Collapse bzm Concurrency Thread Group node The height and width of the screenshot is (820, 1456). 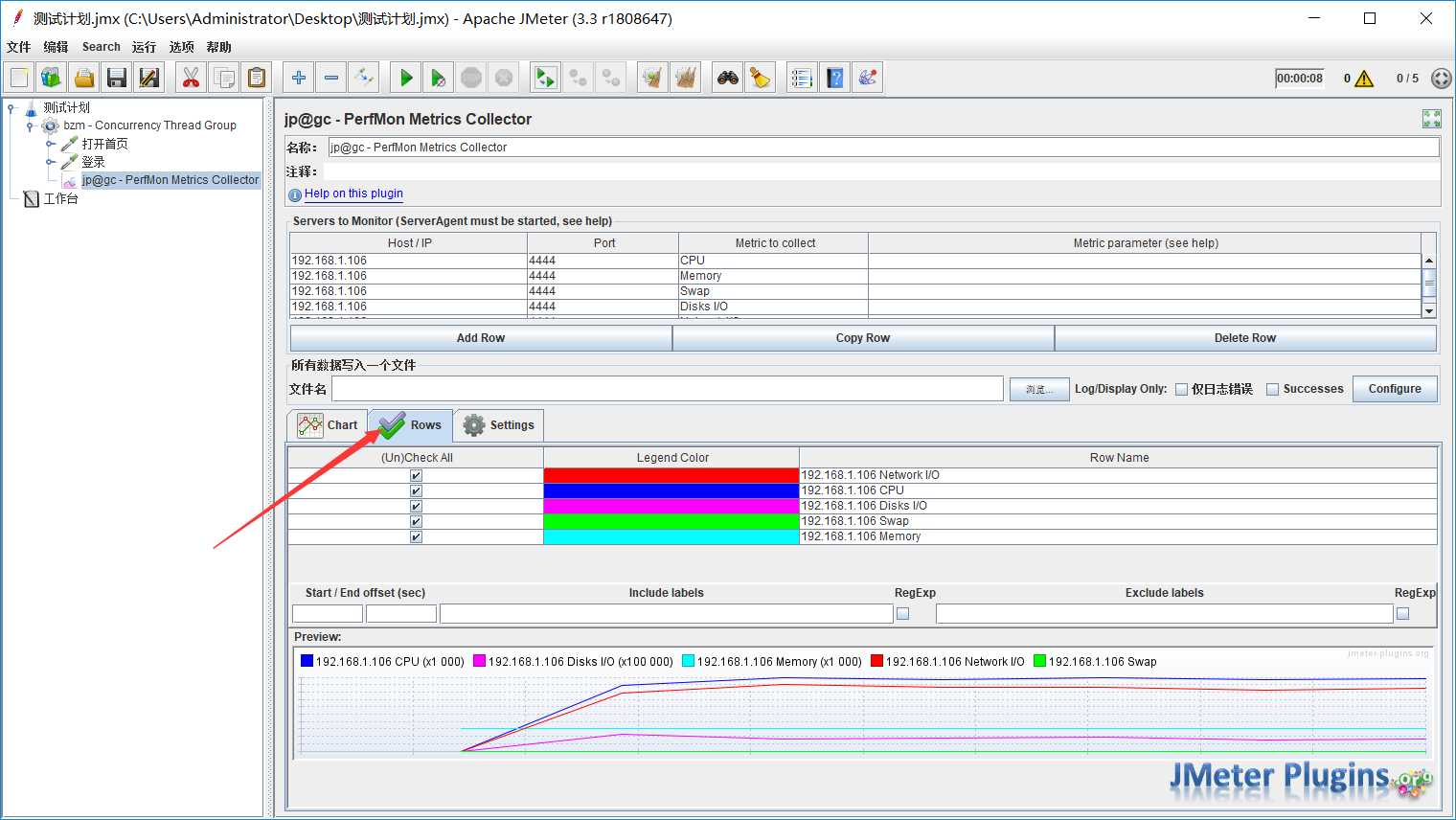(x=30, y=125)
